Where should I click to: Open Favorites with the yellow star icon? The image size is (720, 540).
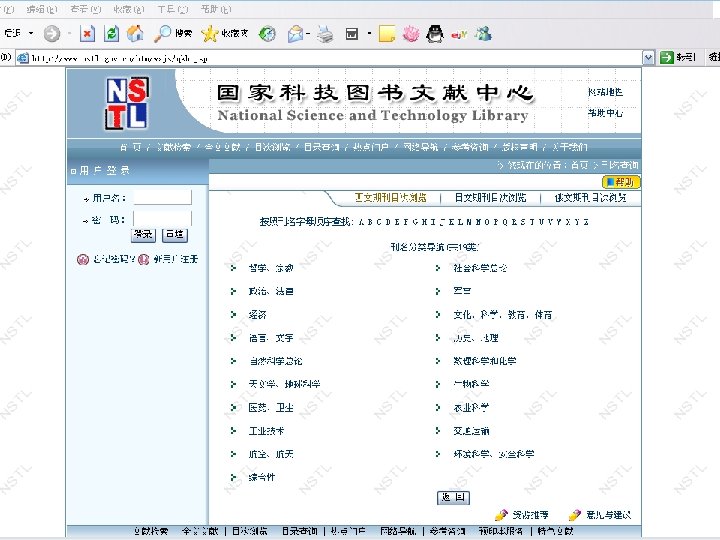click(x=209, y=34)
